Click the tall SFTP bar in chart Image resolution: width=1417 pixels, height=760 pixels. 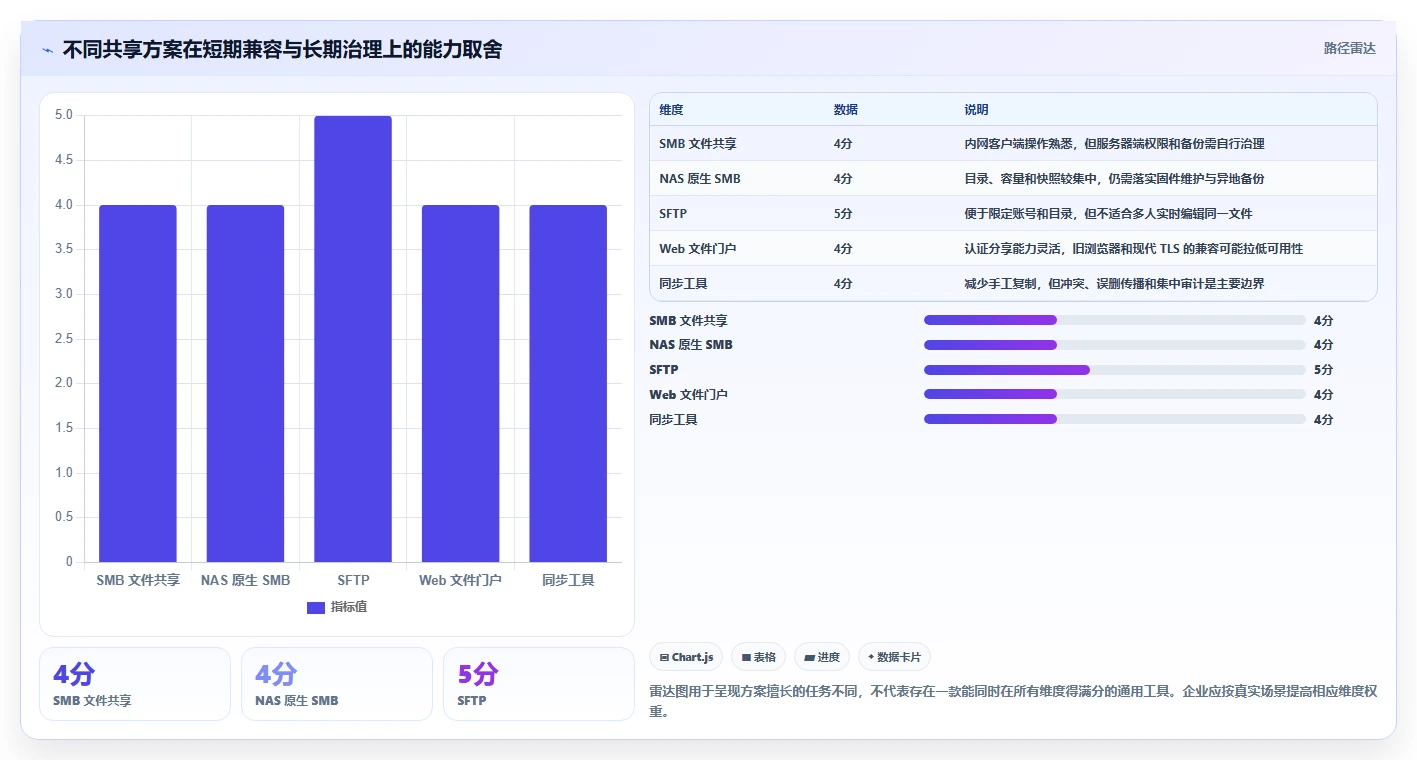[353, 339]
